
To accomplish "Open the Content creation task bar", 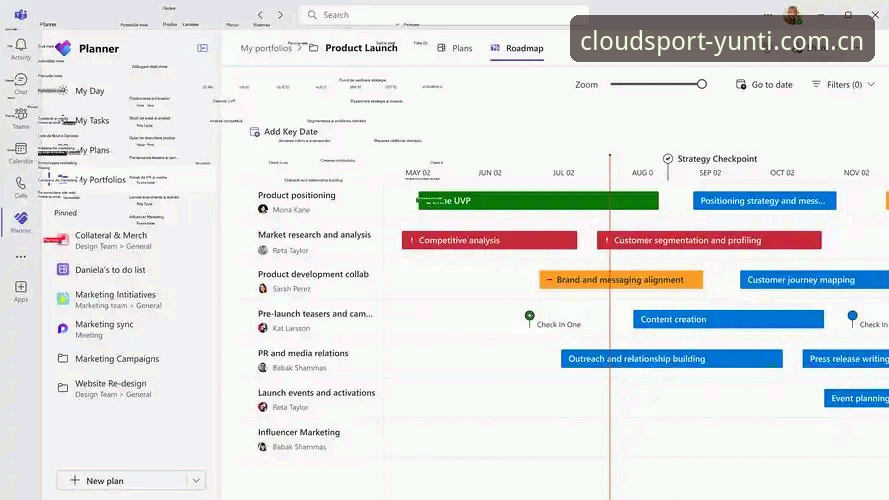I will coord(729,319).
